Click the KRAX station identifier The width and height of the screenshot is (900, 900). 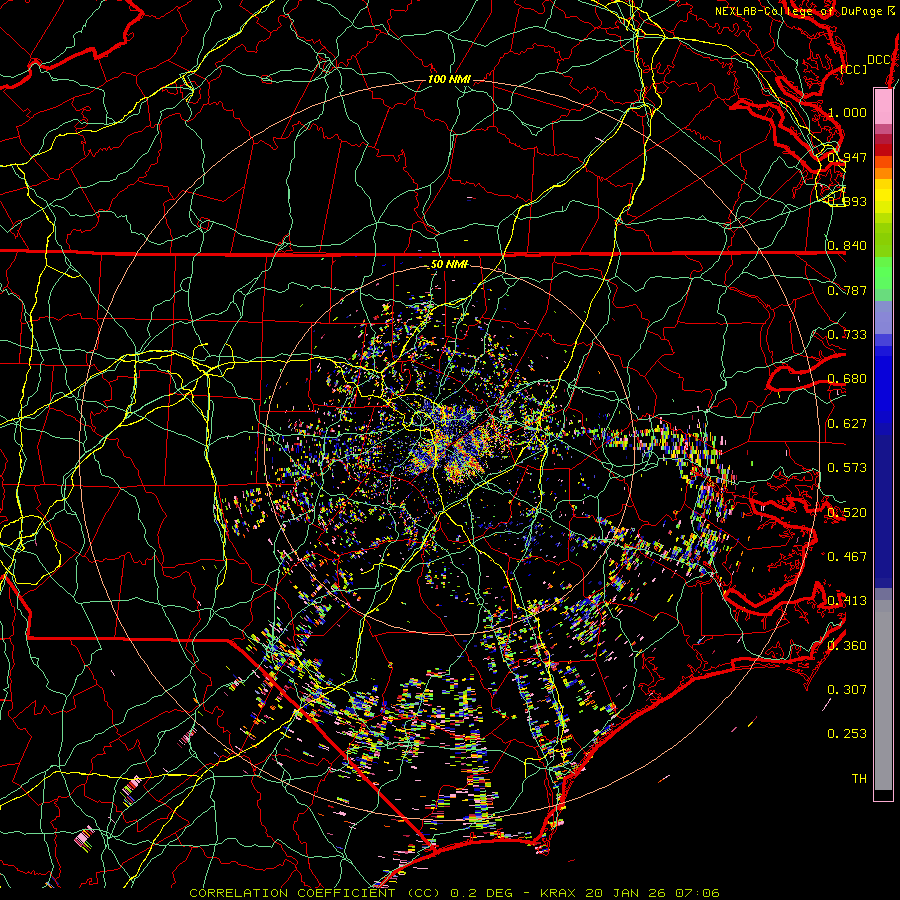pyautogui.click(x=557, y=893)
